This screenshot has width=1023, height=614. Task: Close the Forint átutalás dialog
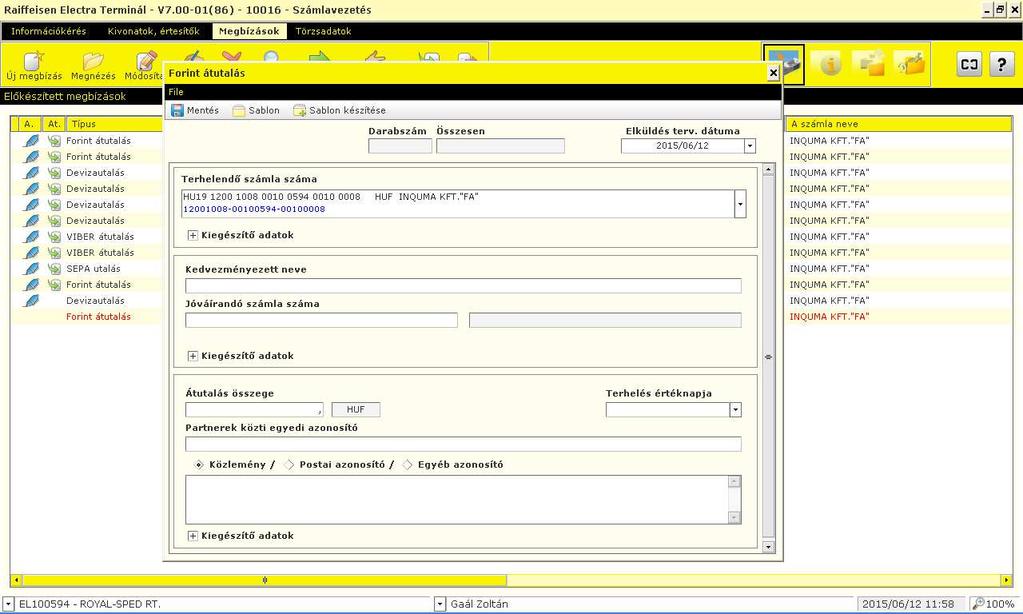point(773,72)
